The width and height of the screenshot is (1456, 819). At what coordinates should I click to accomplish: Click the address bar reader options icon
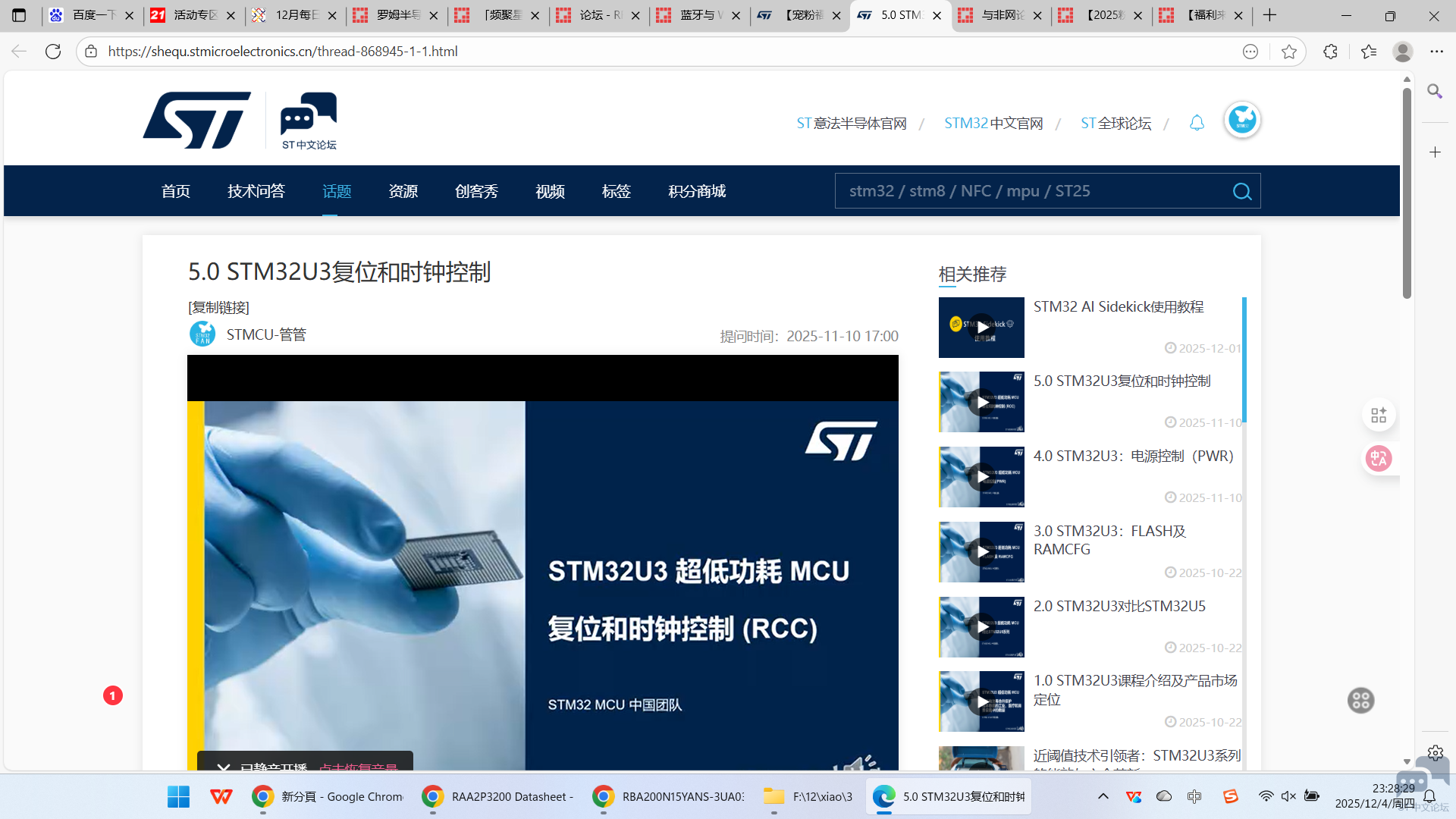[x=1250, y=52]
